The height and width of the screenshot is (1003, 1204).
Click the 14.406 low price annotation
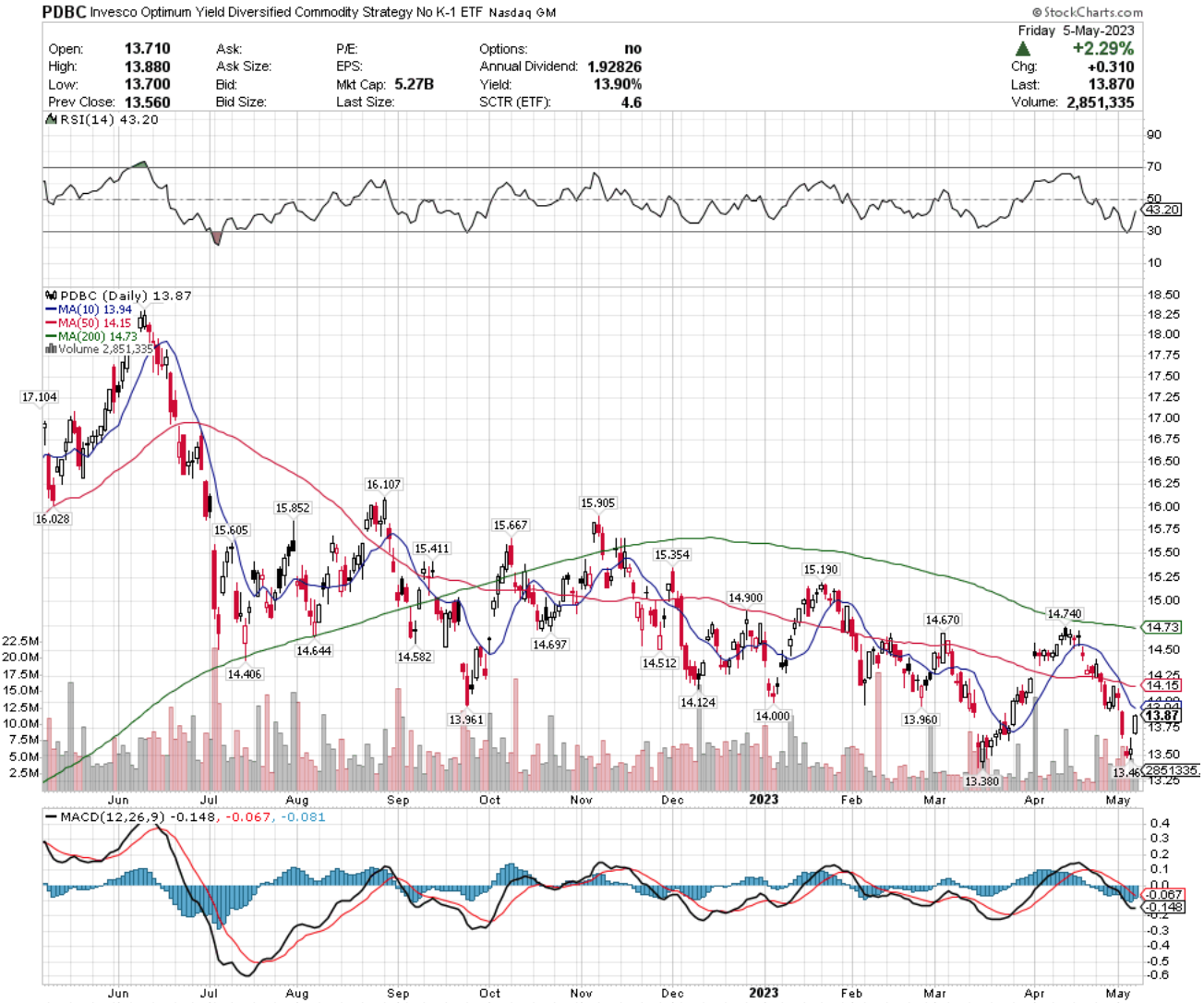point(245,674)
